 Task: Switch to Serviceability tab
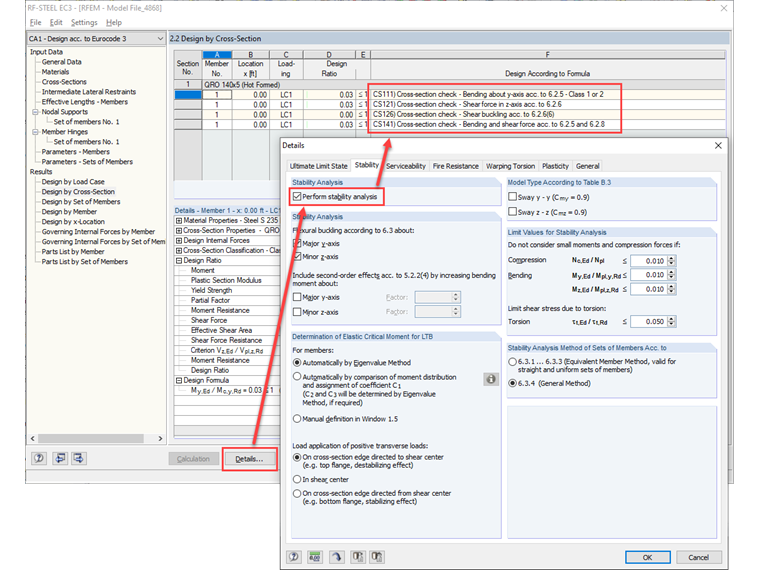(406, 166)
